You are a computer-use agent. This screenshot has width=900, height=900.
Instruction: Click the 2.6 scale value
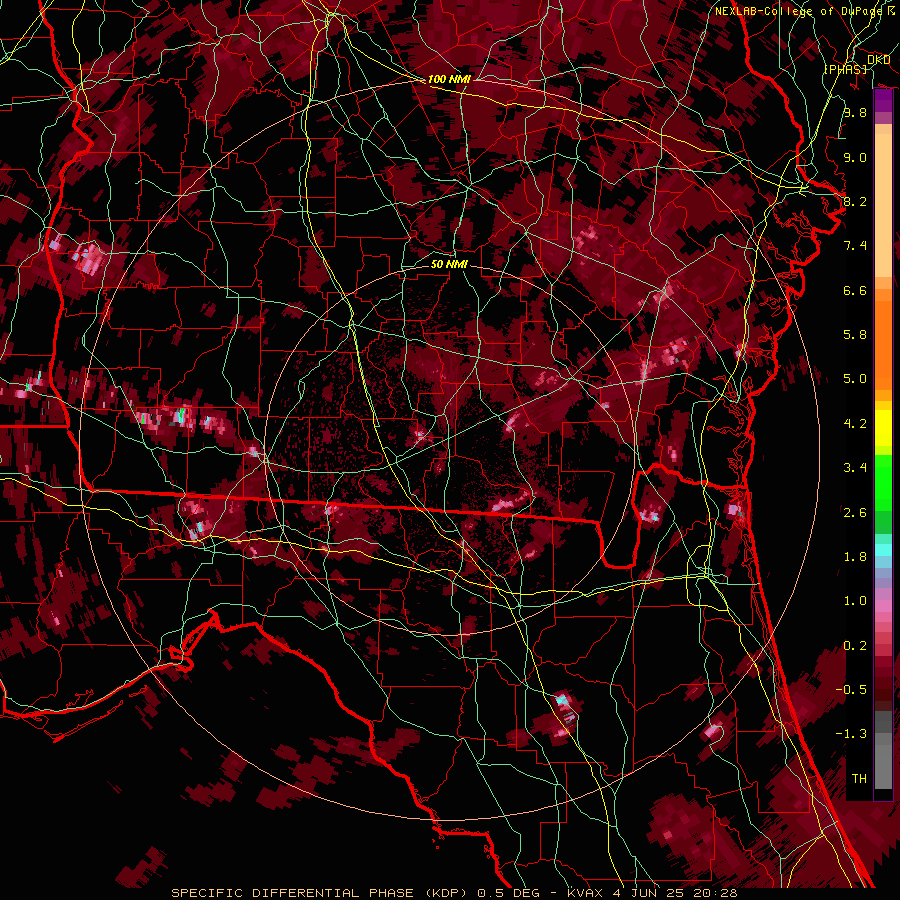(855, 513)
